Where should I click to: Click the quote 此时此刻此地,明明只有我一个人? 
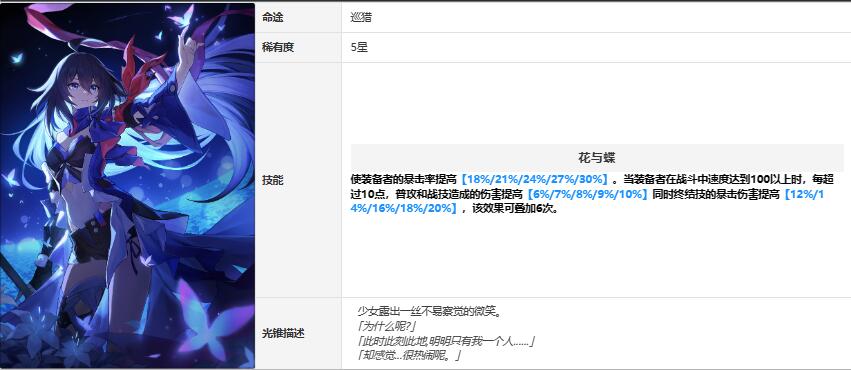[447, 341]
